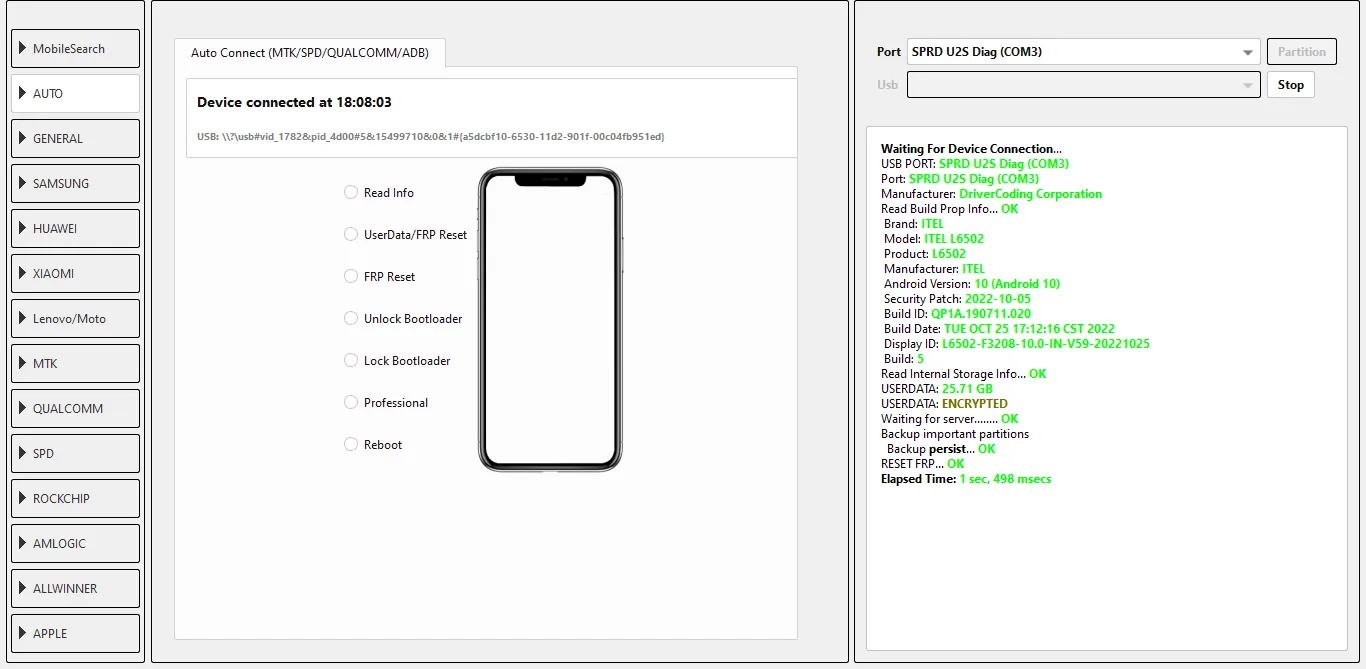1366x669 pixels.
Task: Open the SPD sidebar section
Action: [x=75, y=454]
